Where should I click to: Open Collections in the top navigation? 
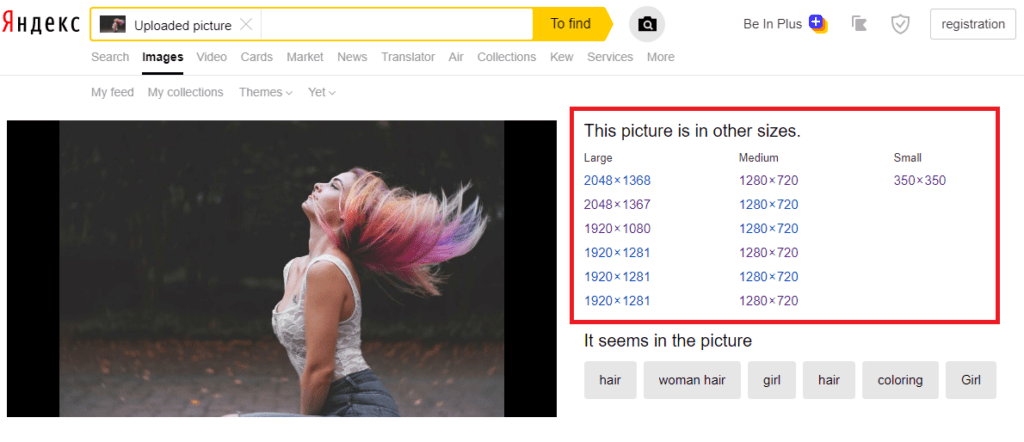click(x=507, y=57)
